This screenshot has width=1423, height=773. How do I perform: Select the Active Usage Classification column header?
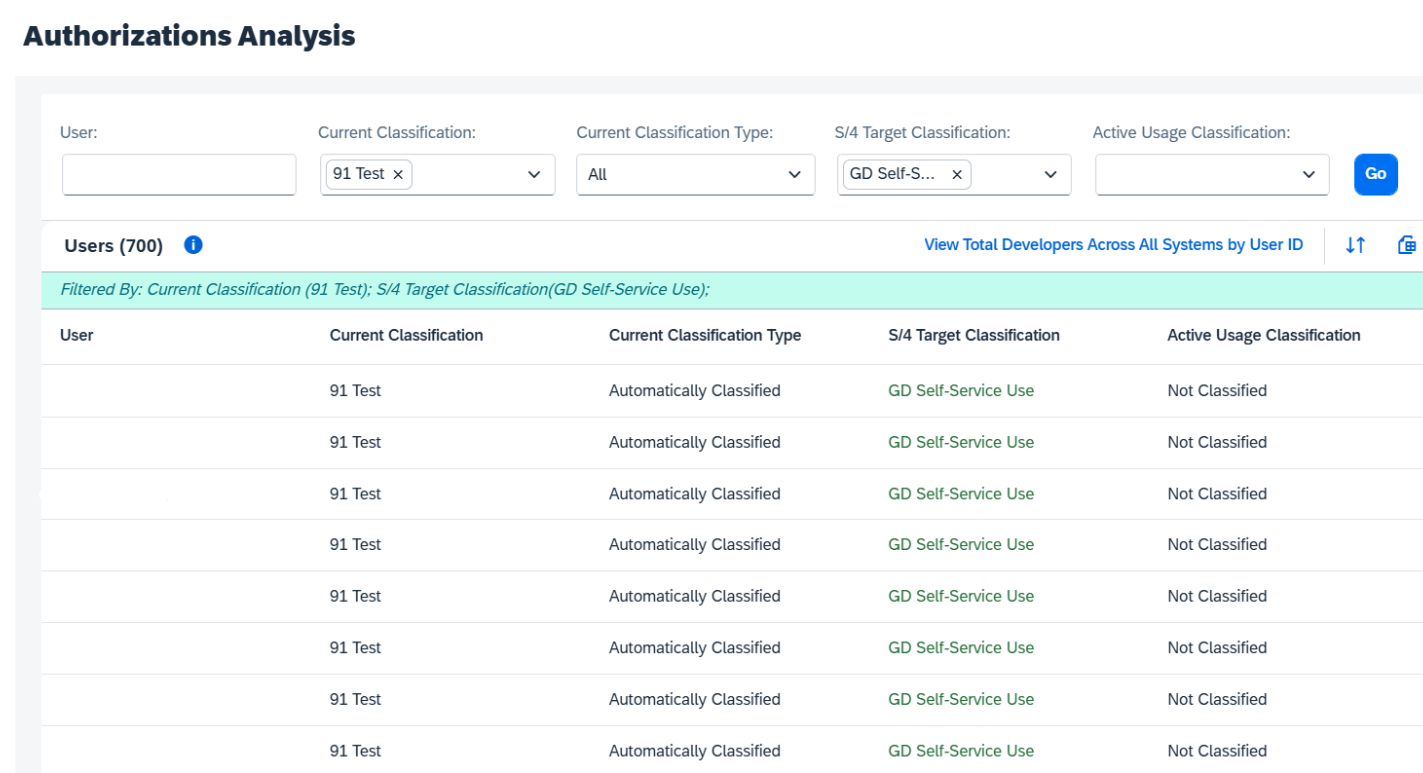1263,336
